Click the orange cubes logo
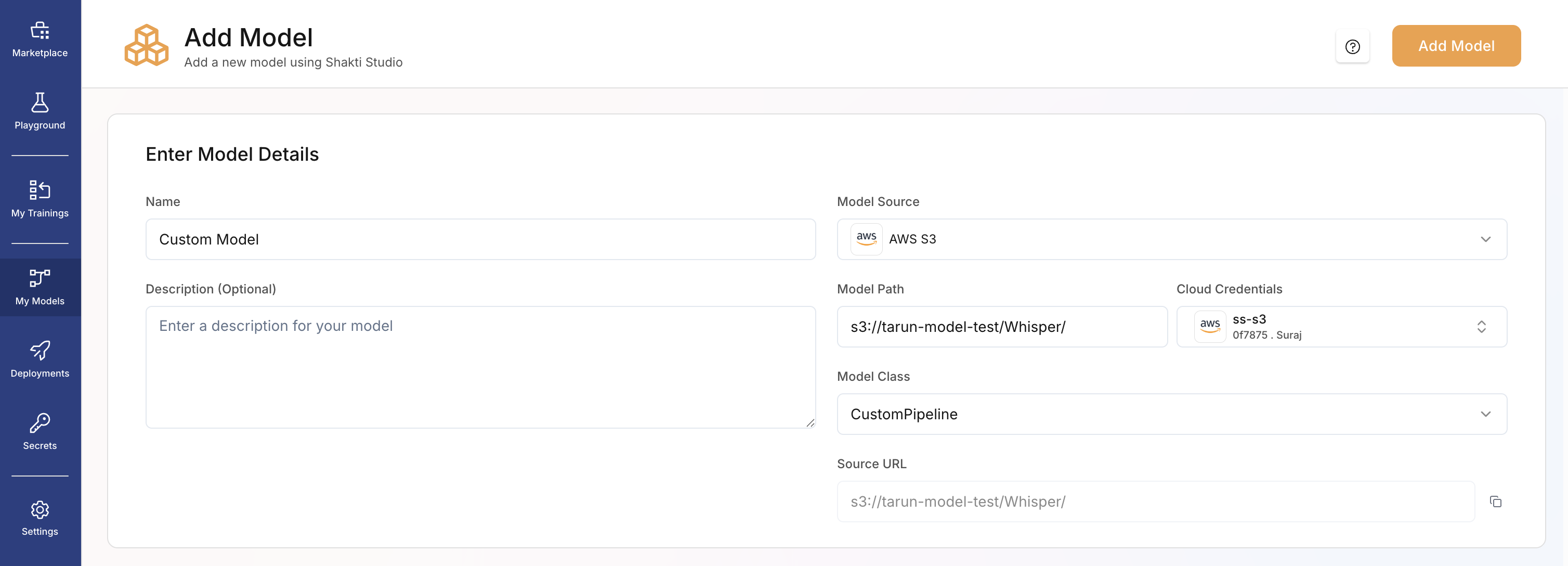The width and height of the screenshot is (1568, 566). (147, 46)
